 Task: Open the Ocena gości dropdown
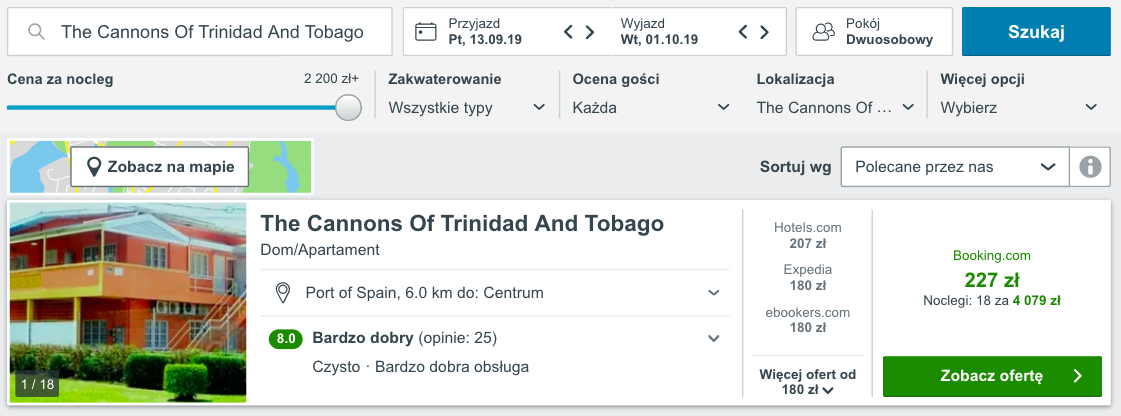pos(651,108)
